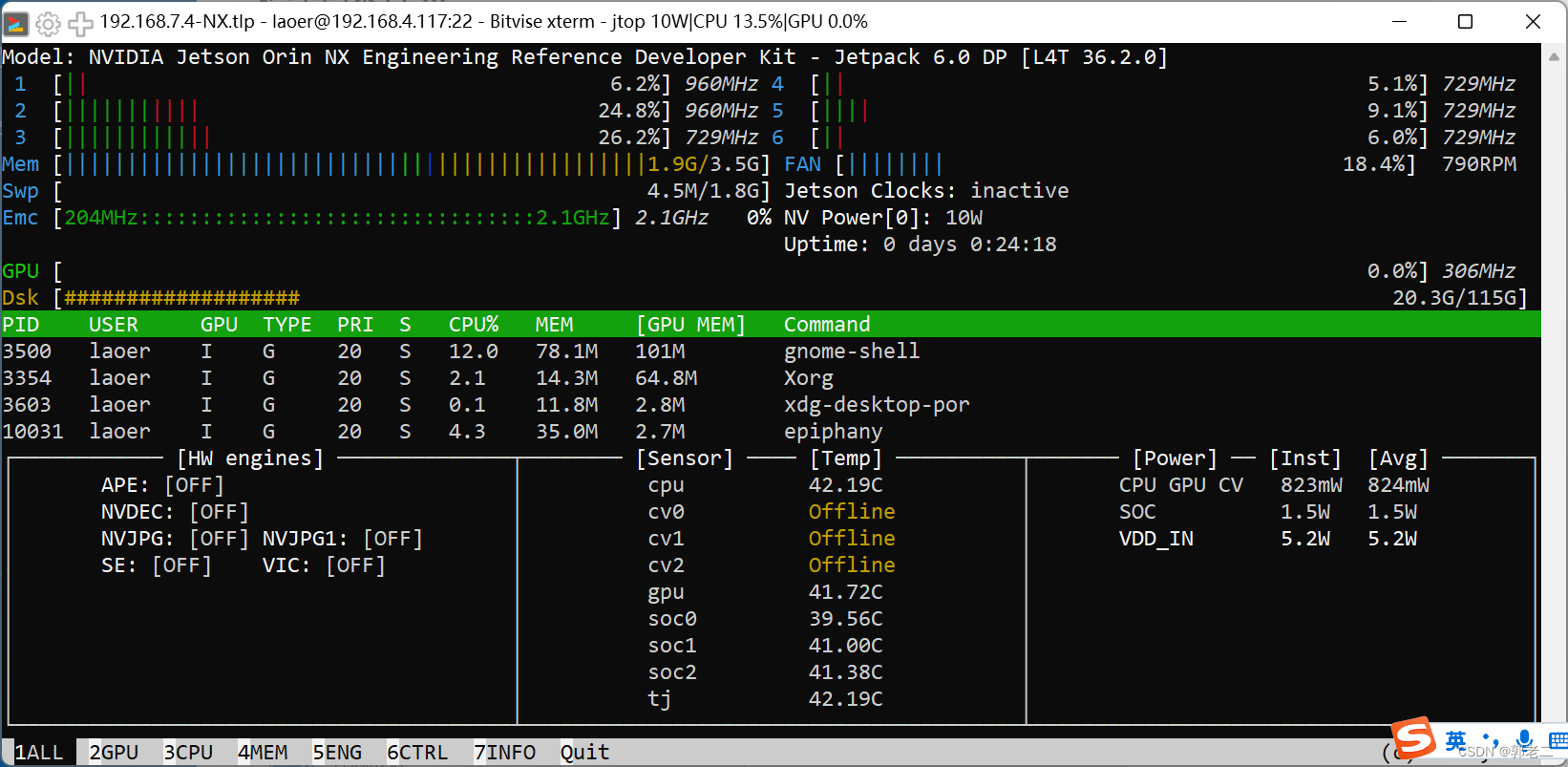Select the Xorg process row
Viewport: 1568px width, 767px height.
point(771,378)
